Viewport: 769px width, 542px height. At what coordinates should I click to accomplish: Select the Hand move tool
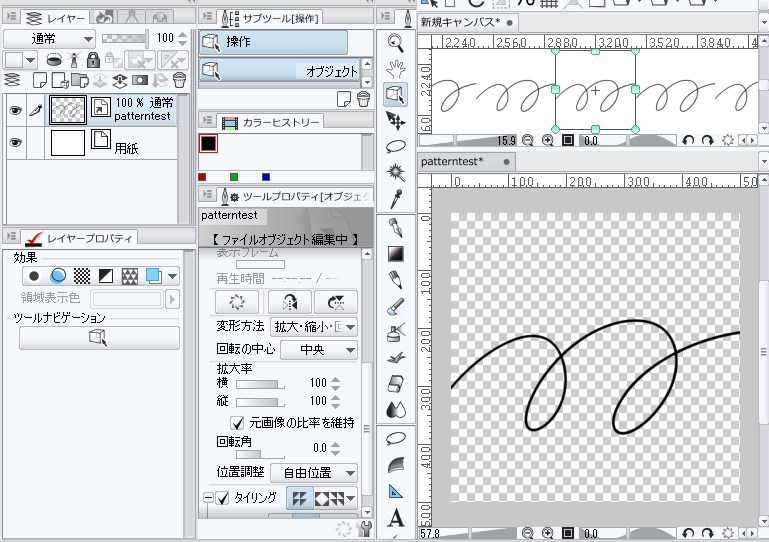(395, 69)
